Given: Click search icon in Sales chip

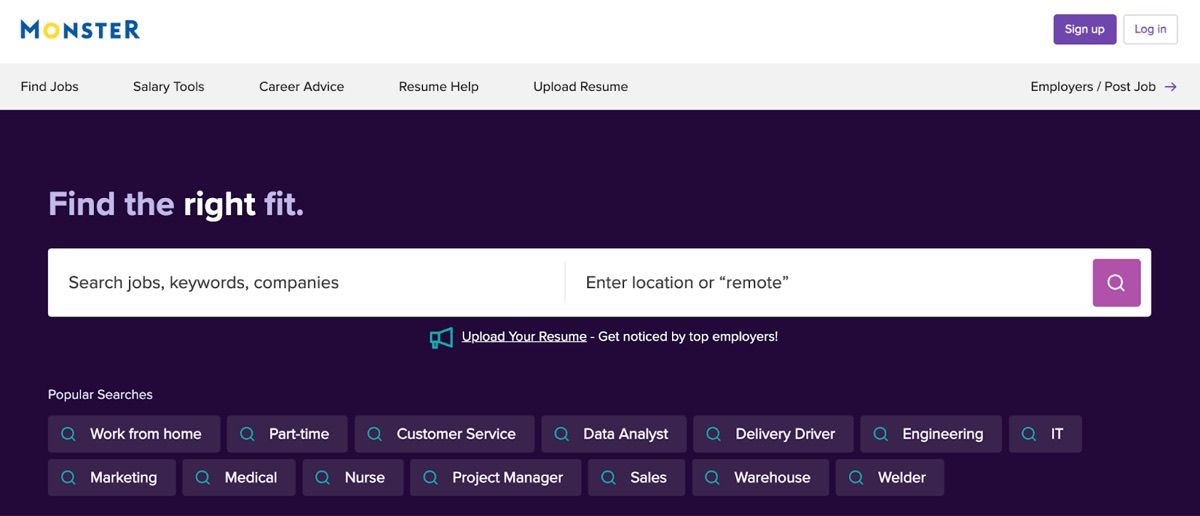Looking at the screenshot, I should [608, 478].
